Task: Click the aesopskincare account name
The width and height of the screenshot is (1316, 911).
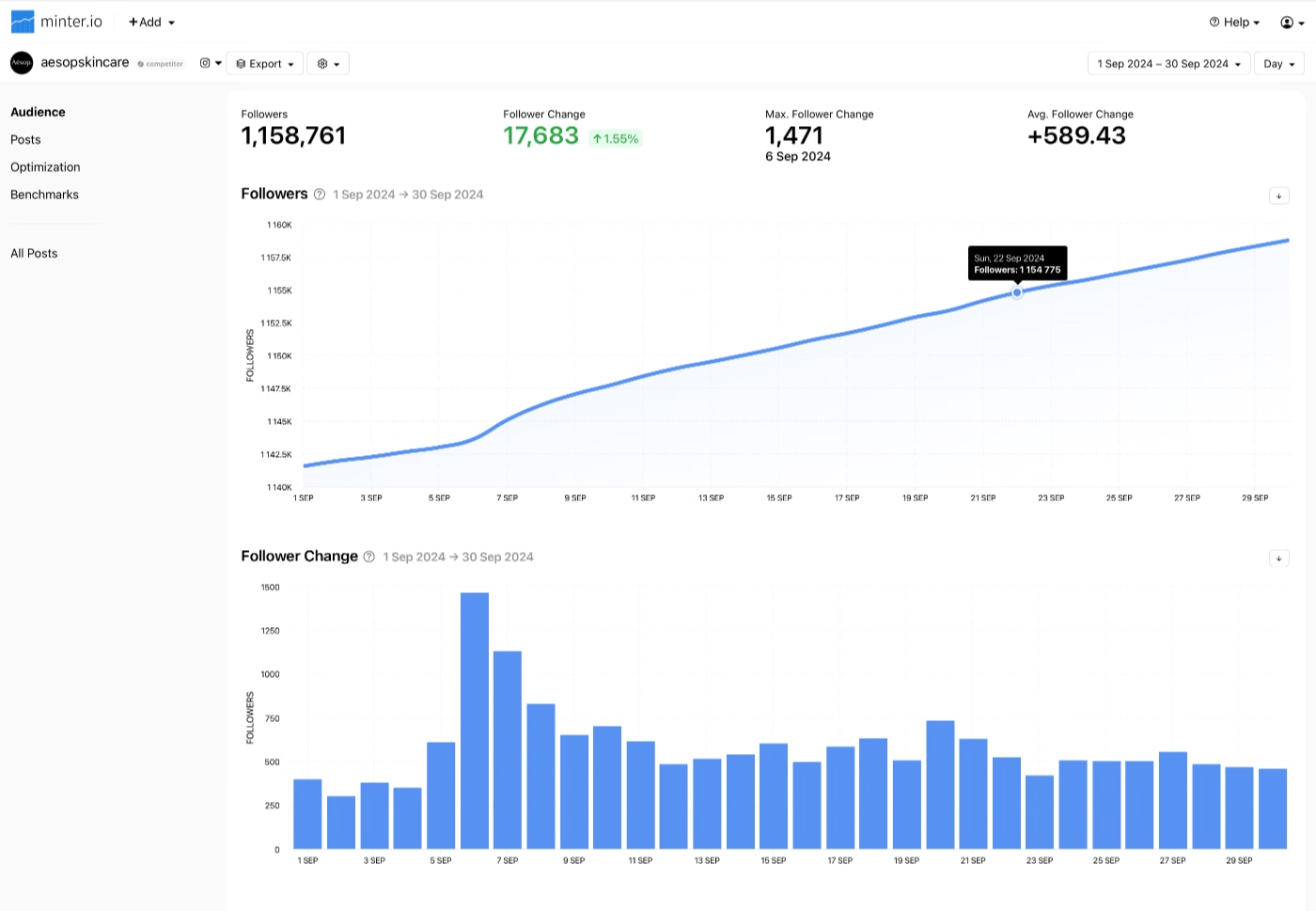Action: click(x=85, y=62)
